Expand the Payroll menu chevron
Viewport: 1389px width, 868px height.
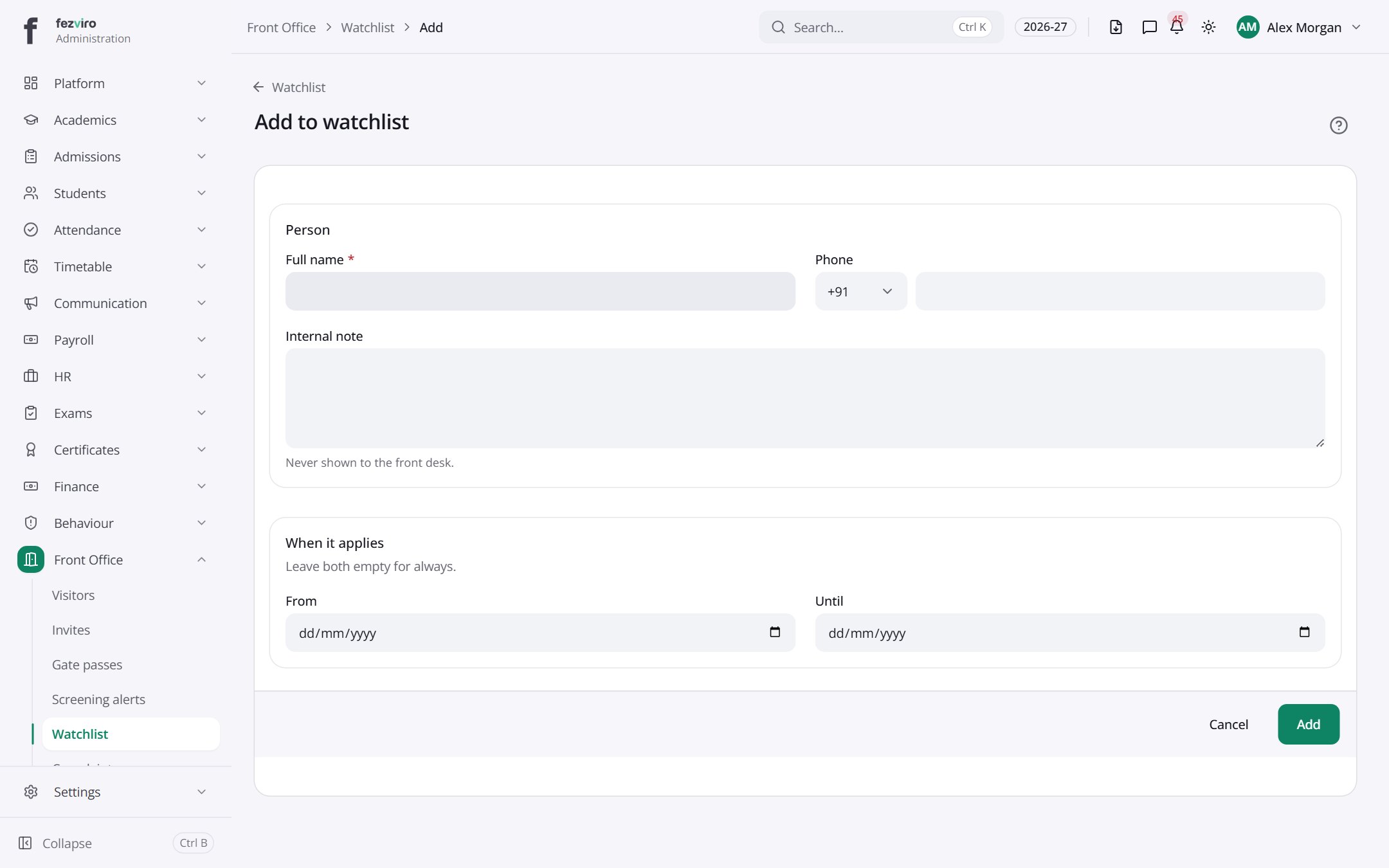click(201, 339)
